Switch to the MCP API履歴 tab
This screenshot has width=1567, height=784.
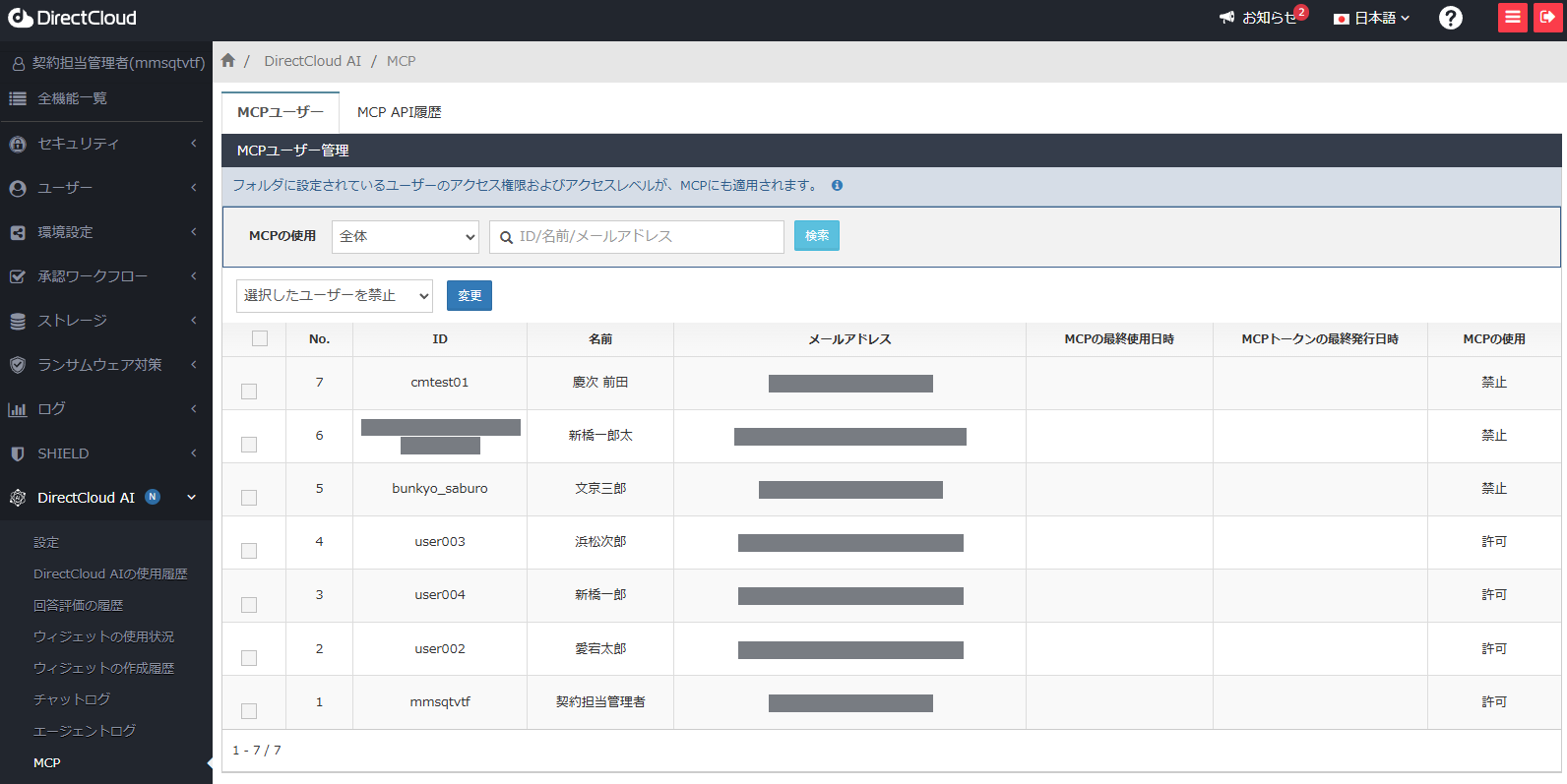point(399,112)
